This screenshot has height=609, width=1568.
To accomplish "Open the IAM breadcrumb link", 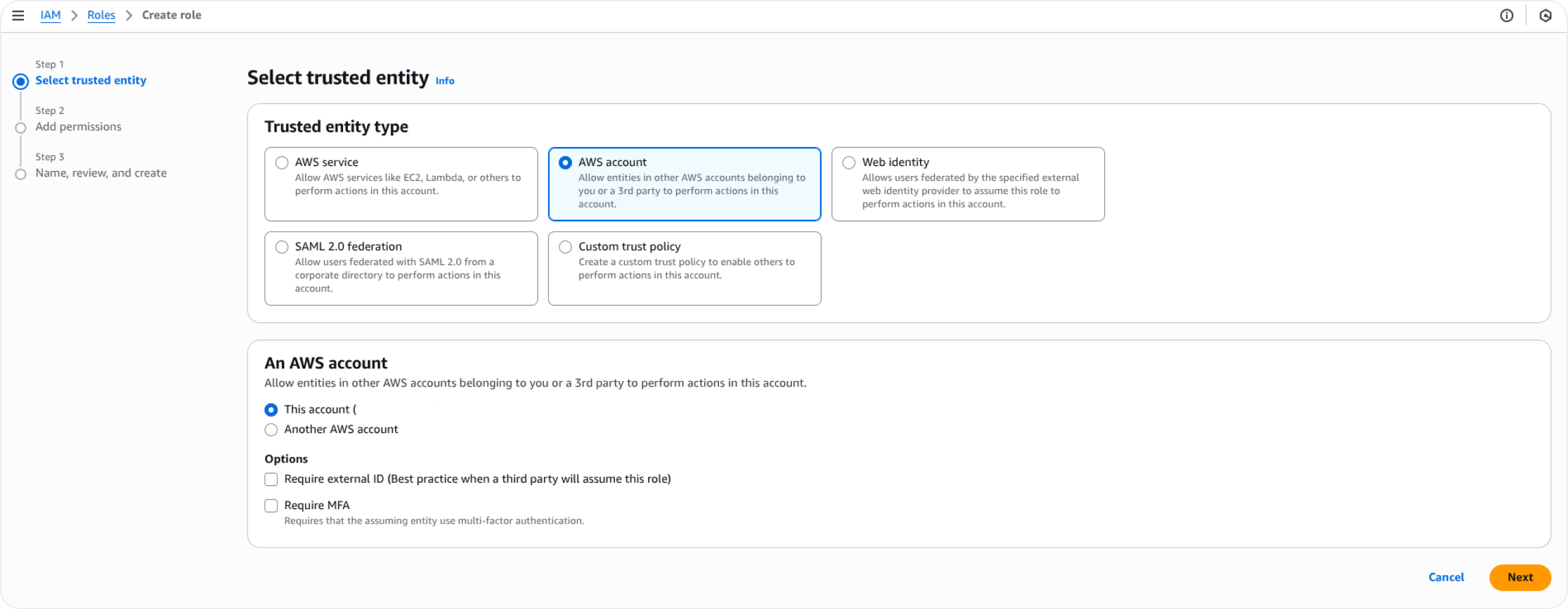I will tap(50, 15).
